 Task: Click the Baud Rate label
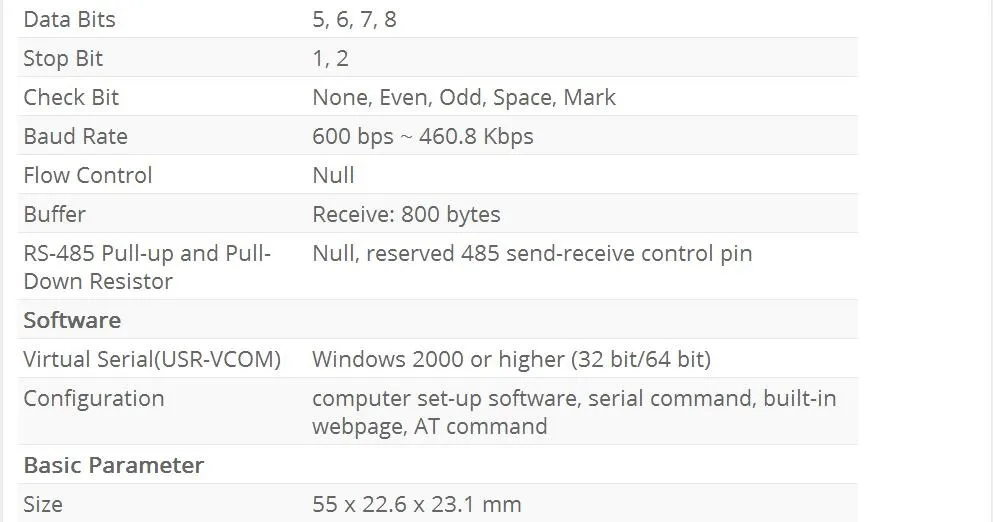click(x=75, y=136)
